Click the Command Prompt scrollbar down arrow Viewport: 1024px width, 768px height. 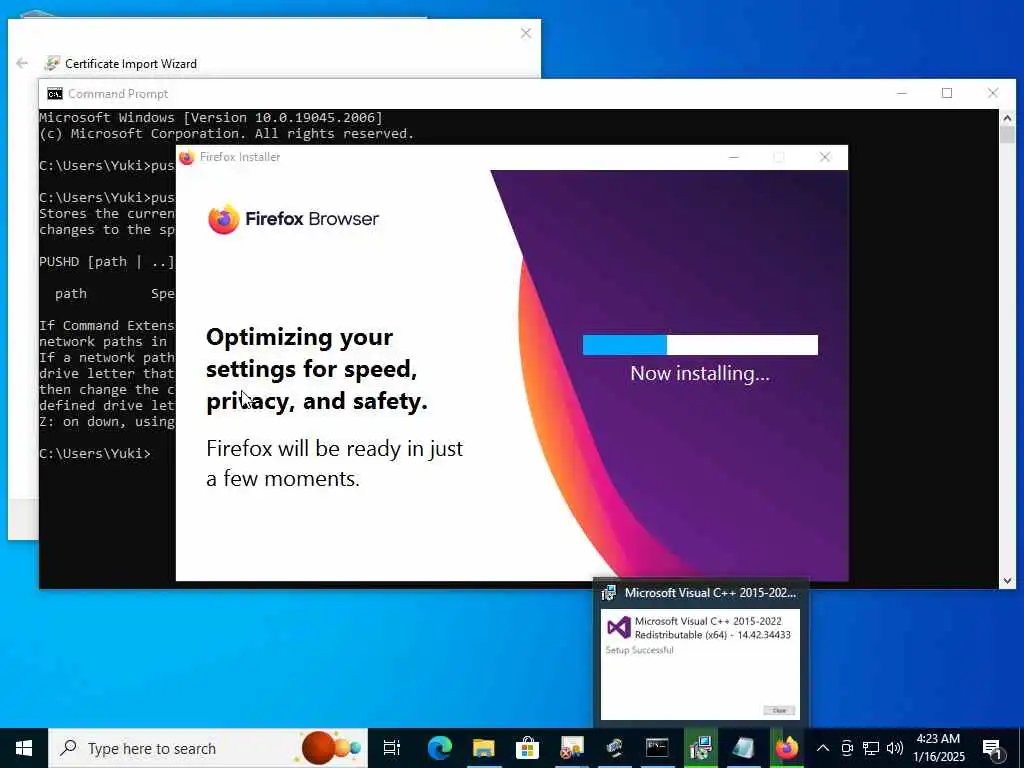[x=1007, y=581]
